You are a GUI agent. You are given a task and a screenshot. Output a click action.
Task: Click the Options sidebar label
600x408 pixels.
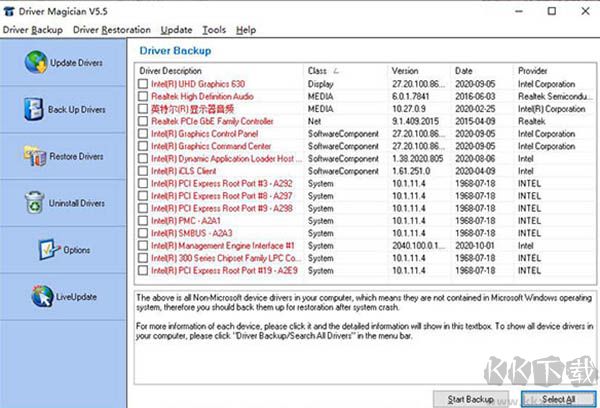click(x=77, y=250)
